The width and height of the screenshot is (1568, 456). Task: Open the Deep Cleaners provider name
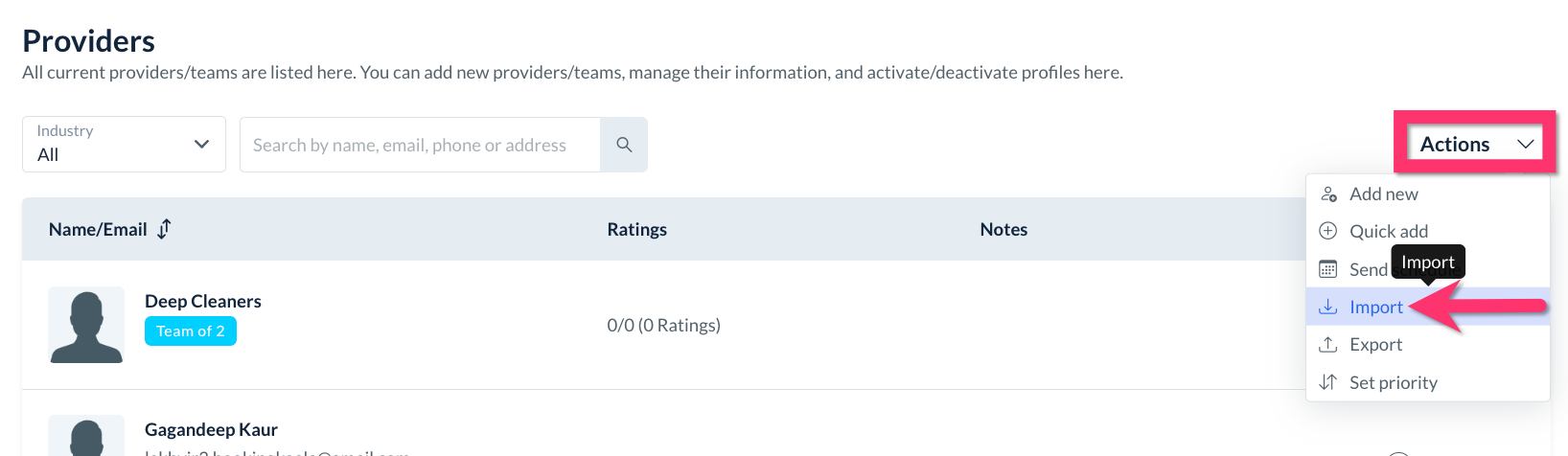pyautogui.click(x=203, y=301)
